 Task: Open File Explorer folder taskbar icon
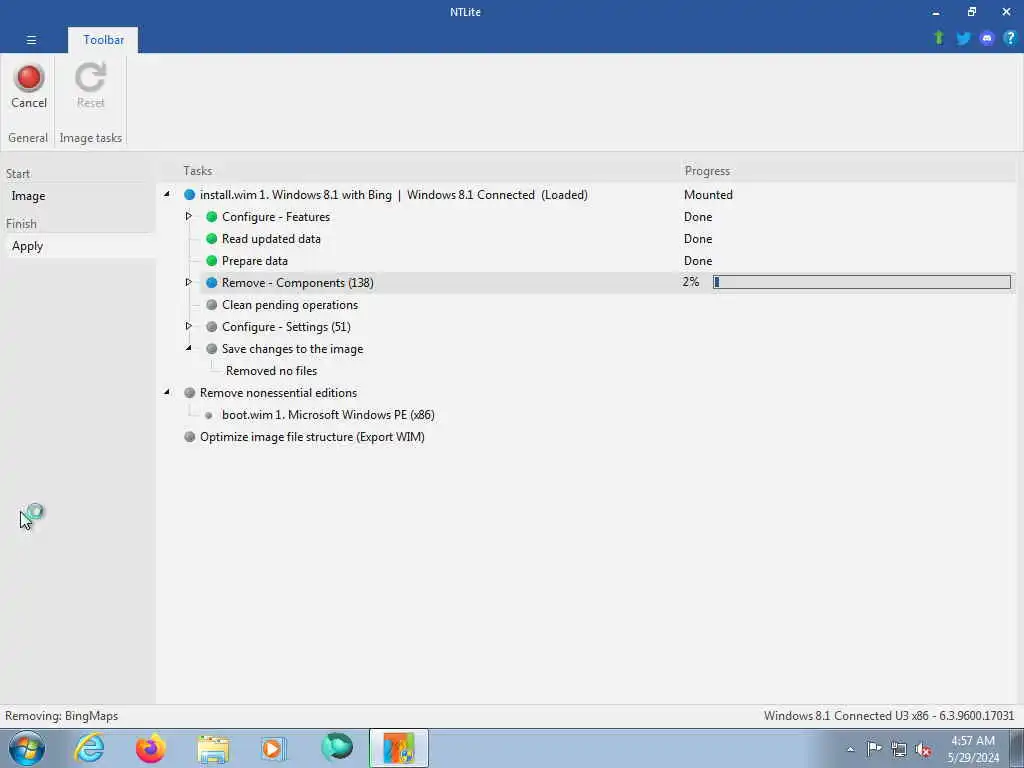pyautogui.click(x=213, y=749)
